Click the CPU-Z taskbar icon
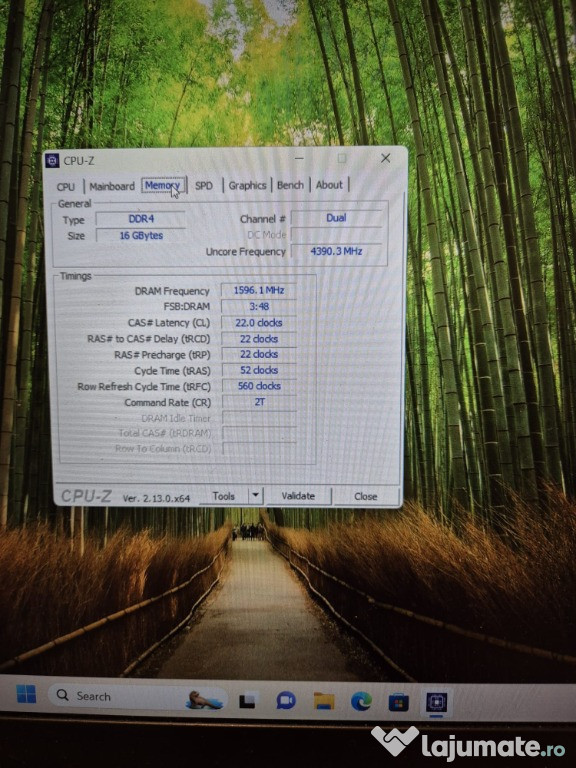576x768 pixels. click(x=436, y=703)
